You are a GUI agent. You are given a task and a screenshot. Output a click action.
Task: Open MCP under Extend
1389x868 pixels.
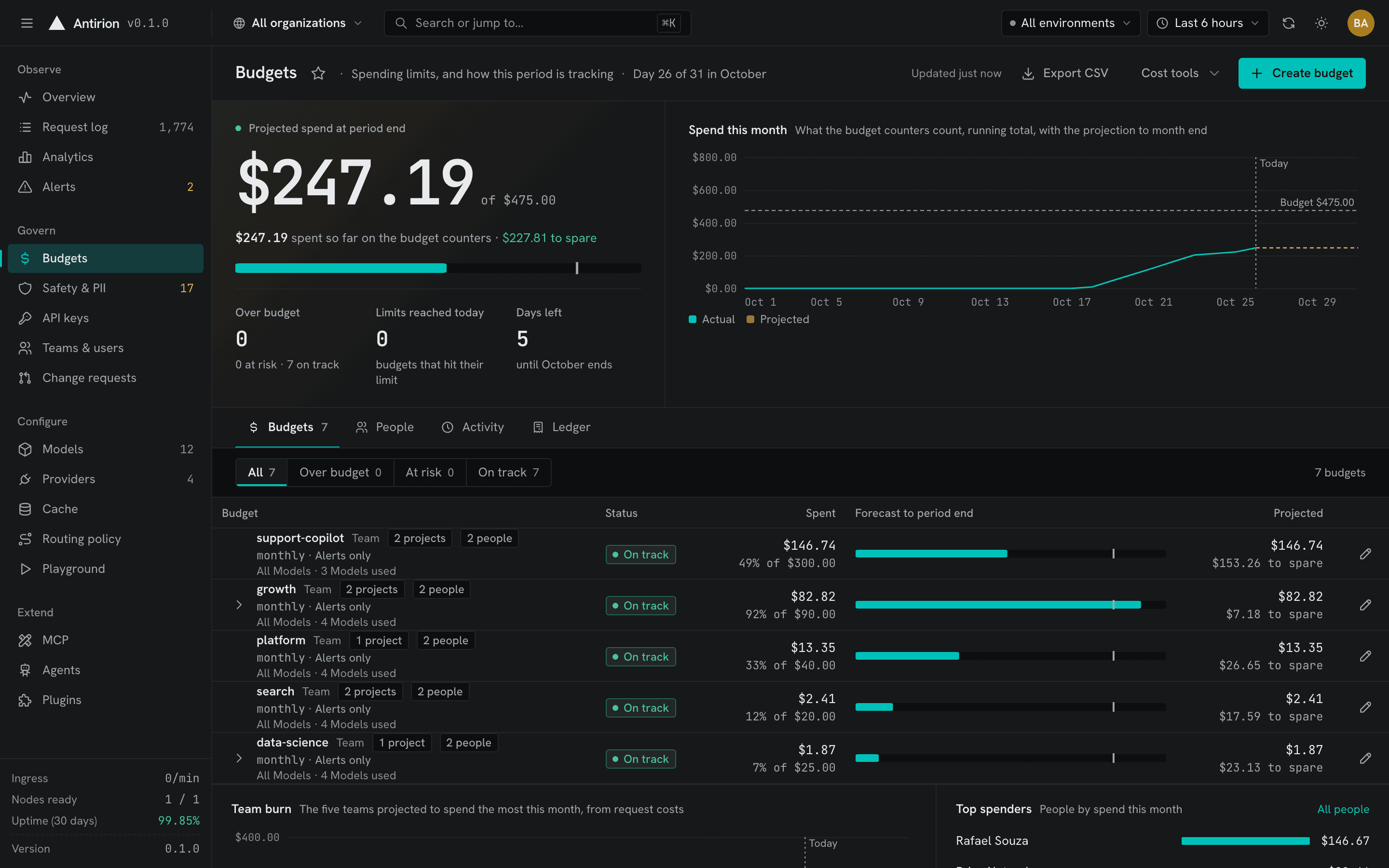pyautogui.click(x=106, y=640)
